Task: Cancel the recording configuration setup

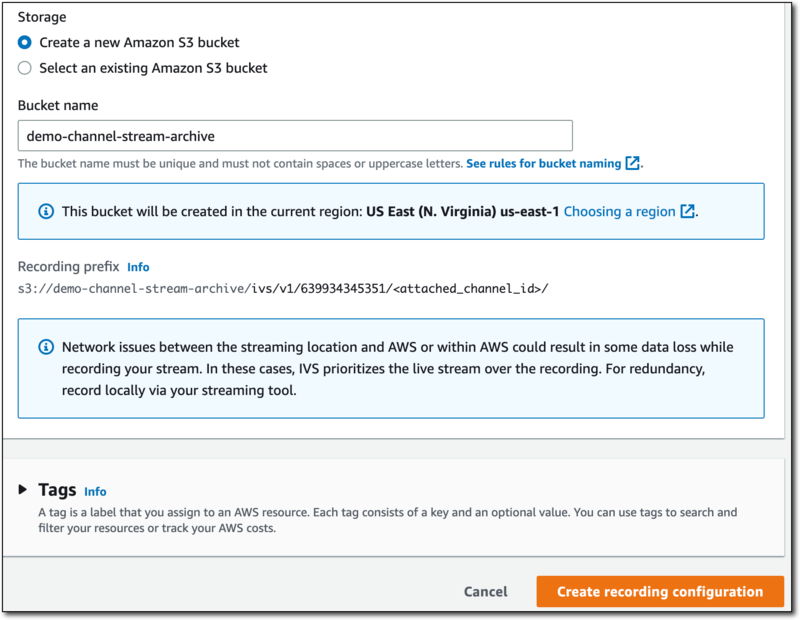Action: [x=486, y=591]
